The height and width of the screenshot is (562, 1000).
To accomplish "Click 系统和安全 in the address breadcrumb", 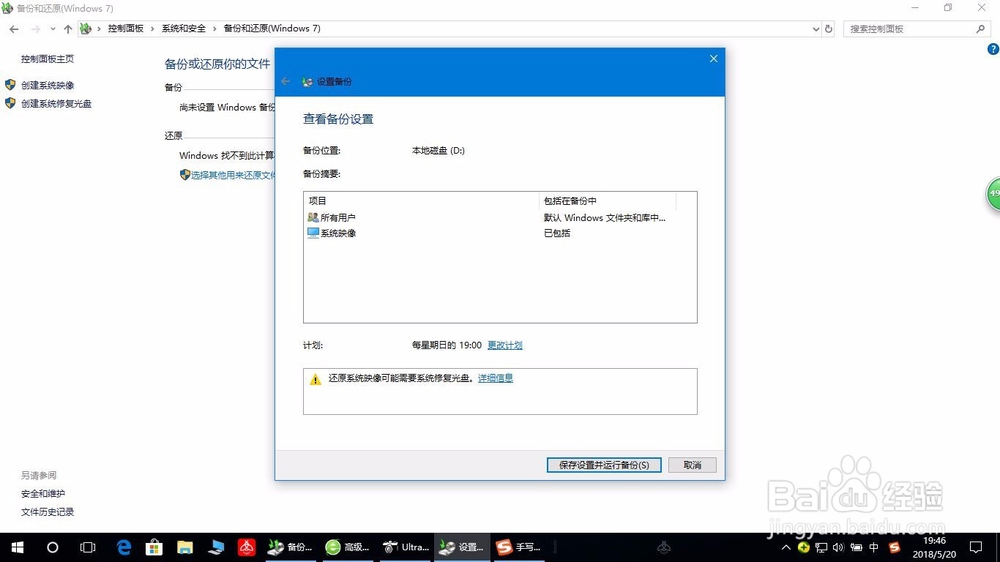I will pyautogui.click(x=184, y=29).
